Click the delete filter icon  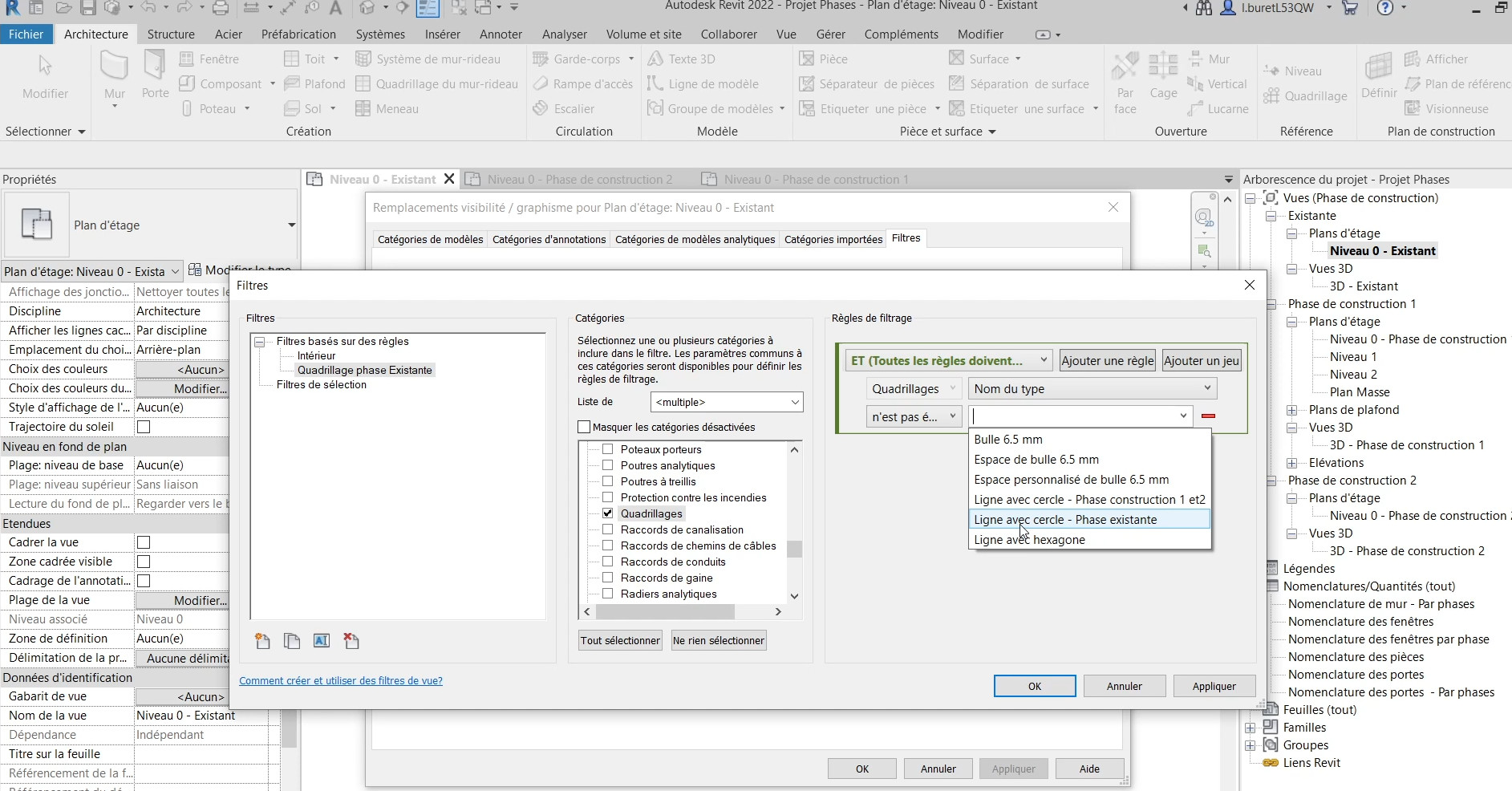point(351,641)
